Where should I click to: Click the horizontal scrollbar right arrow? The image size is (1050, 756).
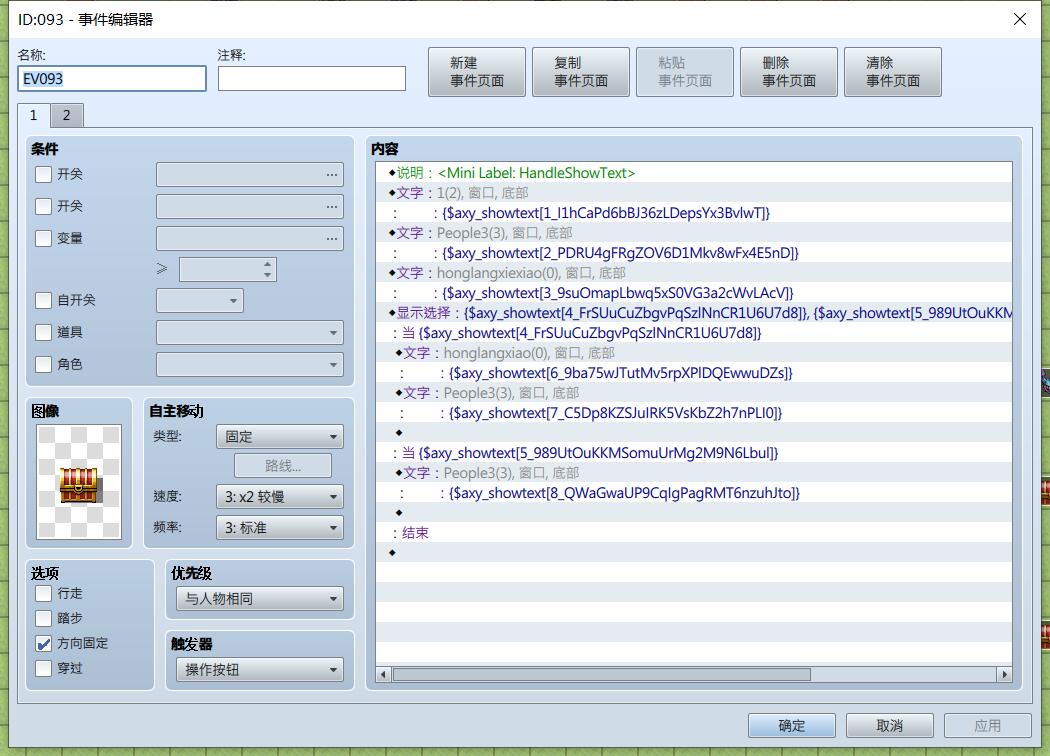pos(1004,674)
